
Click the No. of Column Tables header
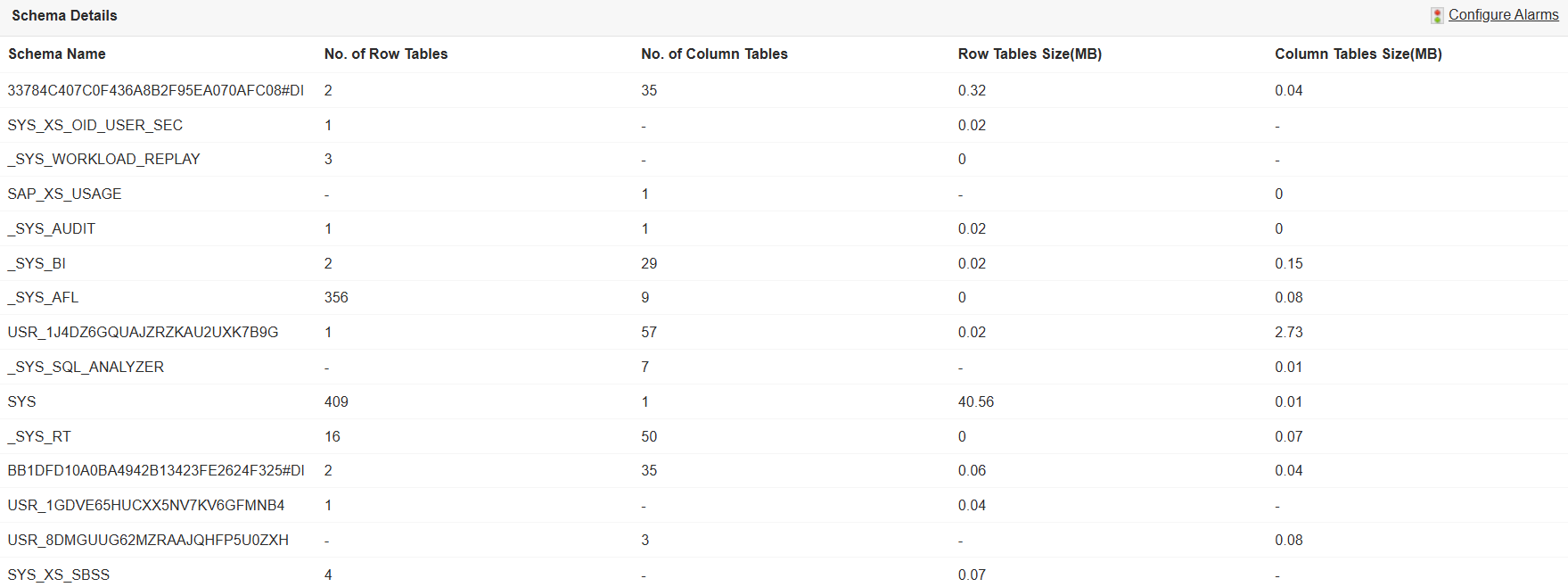pos(714,54)
